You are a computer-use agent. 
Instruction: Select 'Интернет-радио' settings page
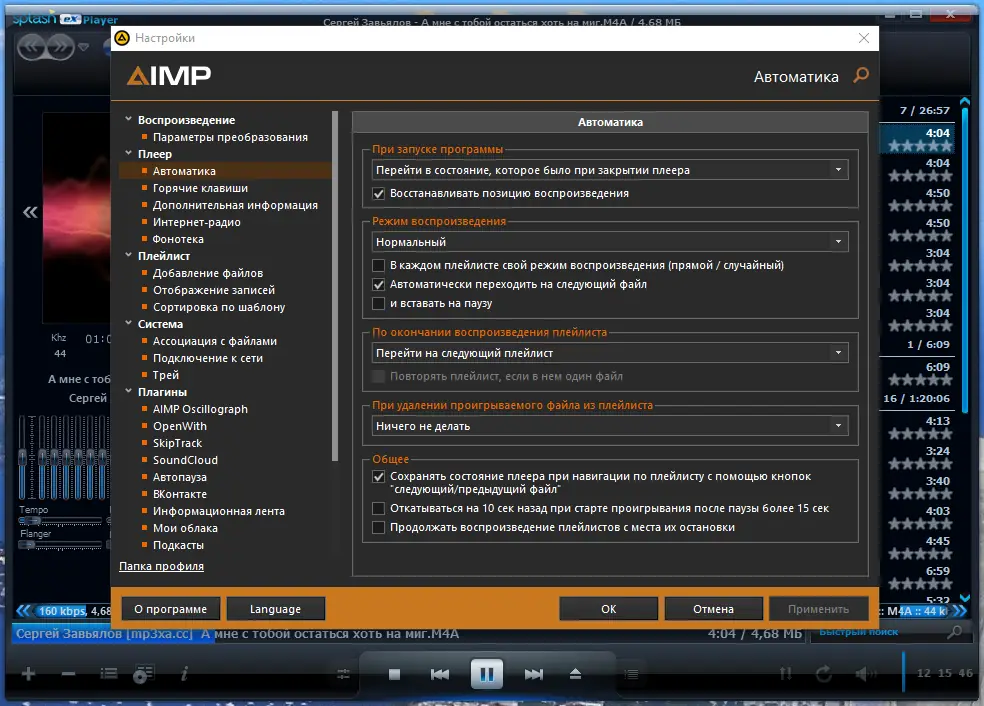pos(196,222)
